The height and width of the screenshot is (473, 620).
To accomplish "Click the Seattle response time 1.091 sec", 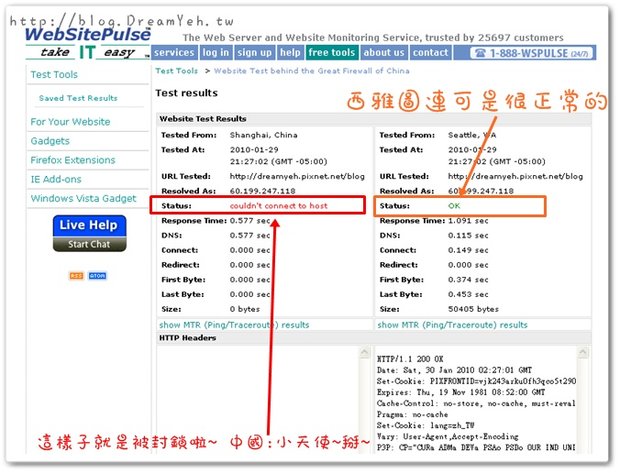I will [468, 221].
